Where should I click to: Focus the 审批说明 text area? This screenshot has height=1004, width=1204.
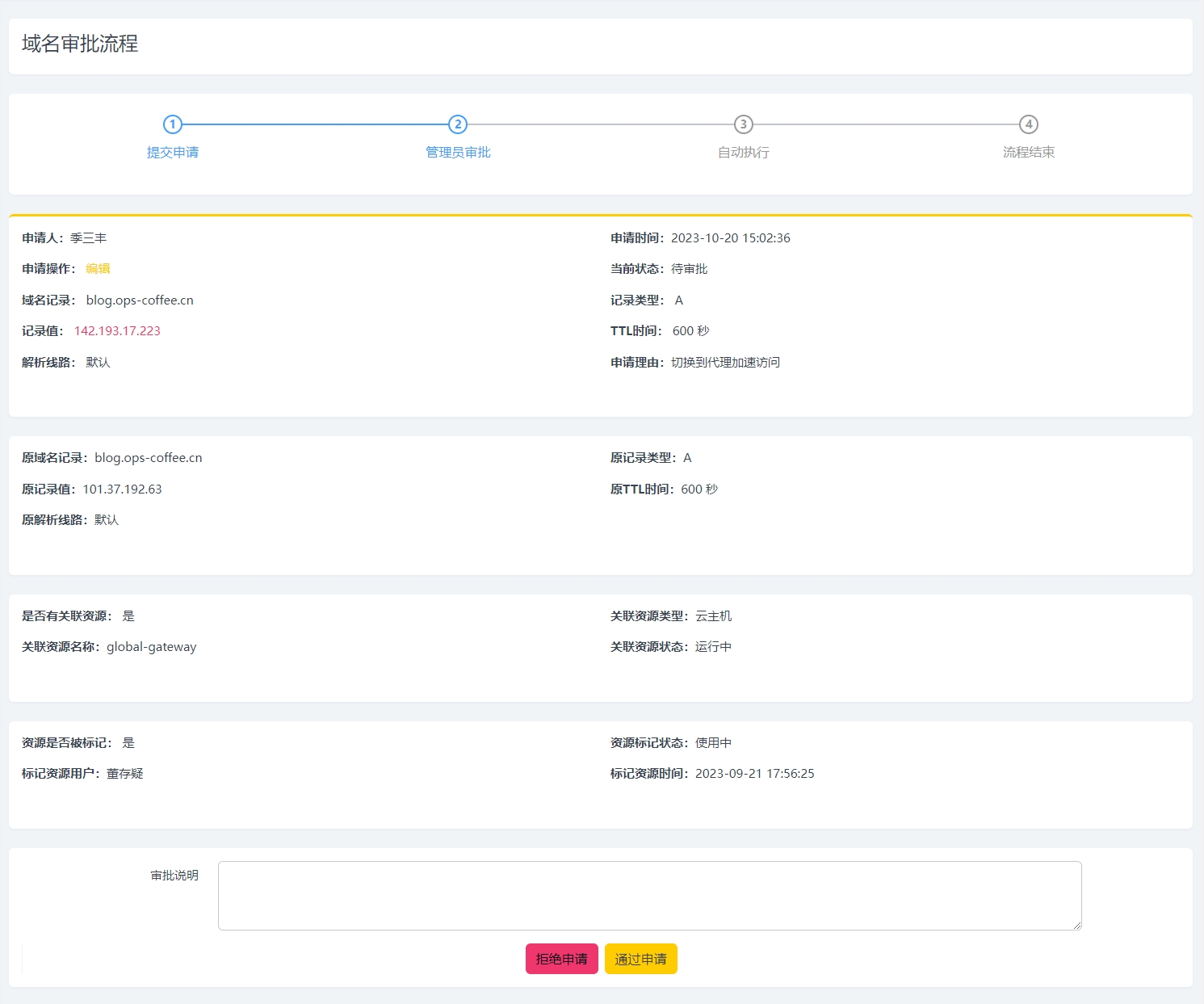point(649,895)
